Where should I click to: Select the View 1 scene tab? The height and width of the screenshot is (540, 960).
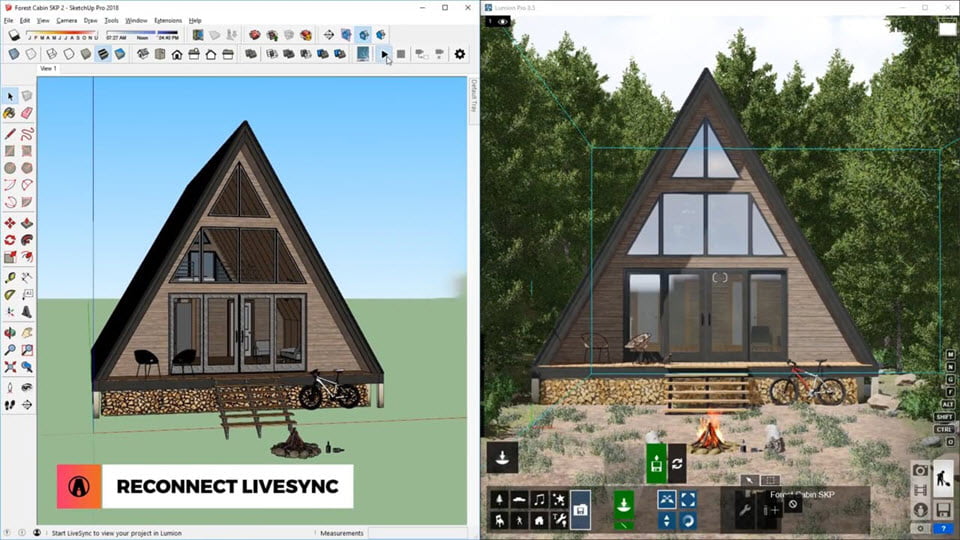coord(48,69)
